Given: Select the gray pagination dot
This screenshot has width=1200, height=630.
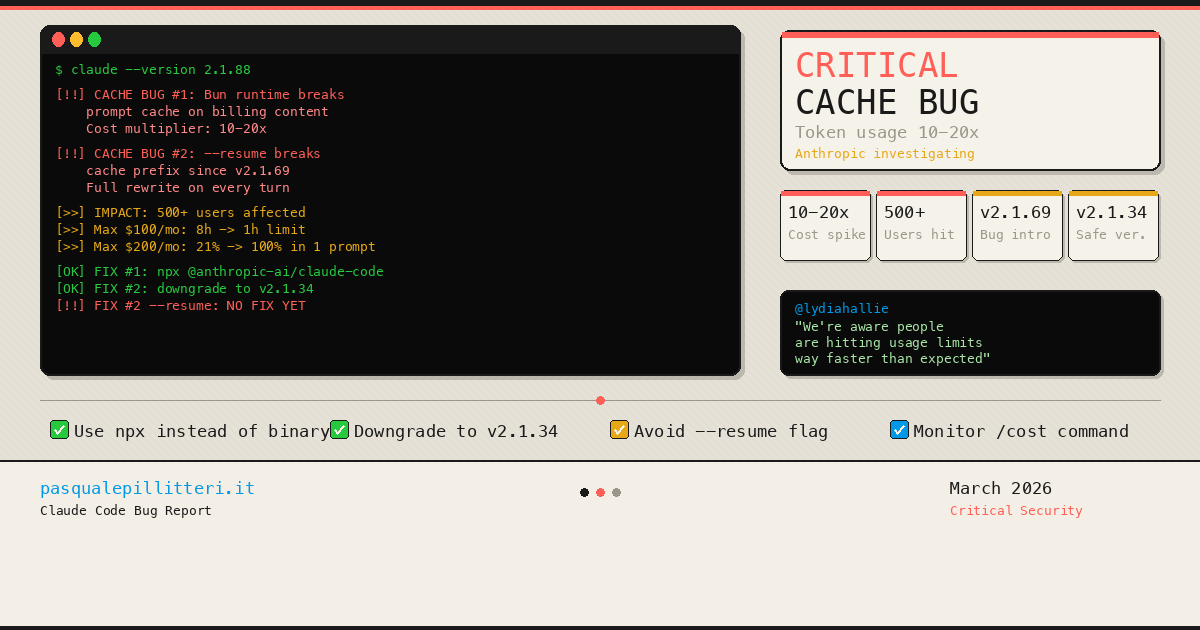Looking at the screenshot, I should pyautogui.click(x=616, y=492).
